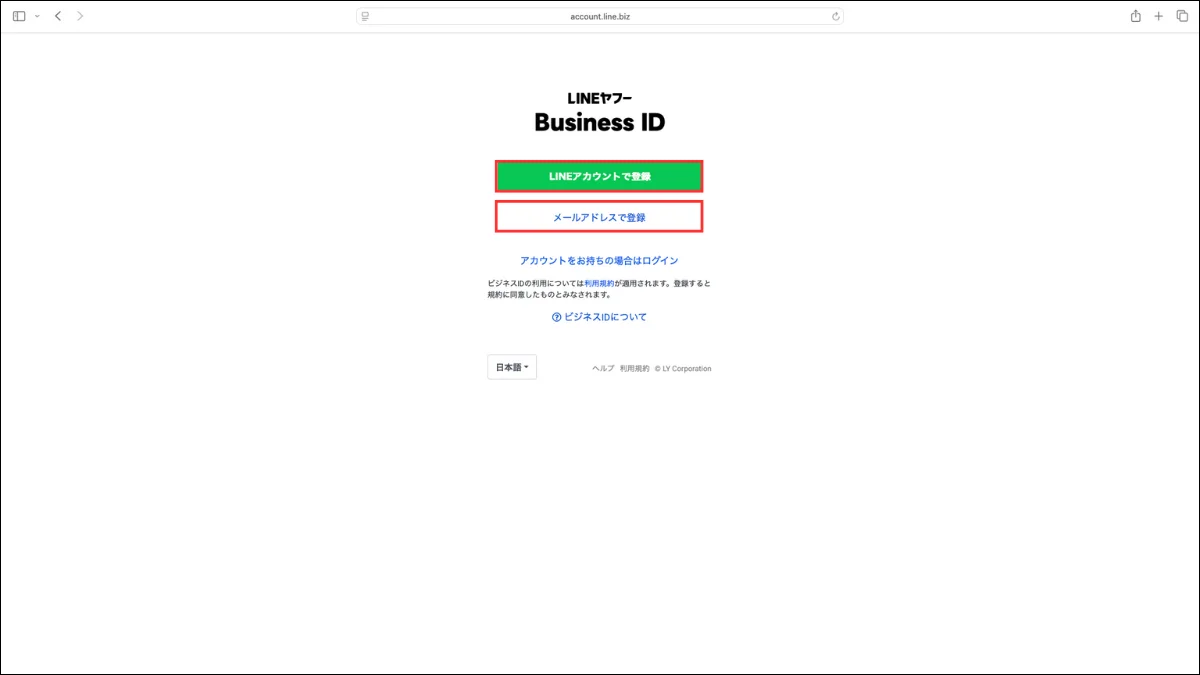The image size is (1200, 675).
Task: Click the account.line.biz address field
Action: click(600, 16)
